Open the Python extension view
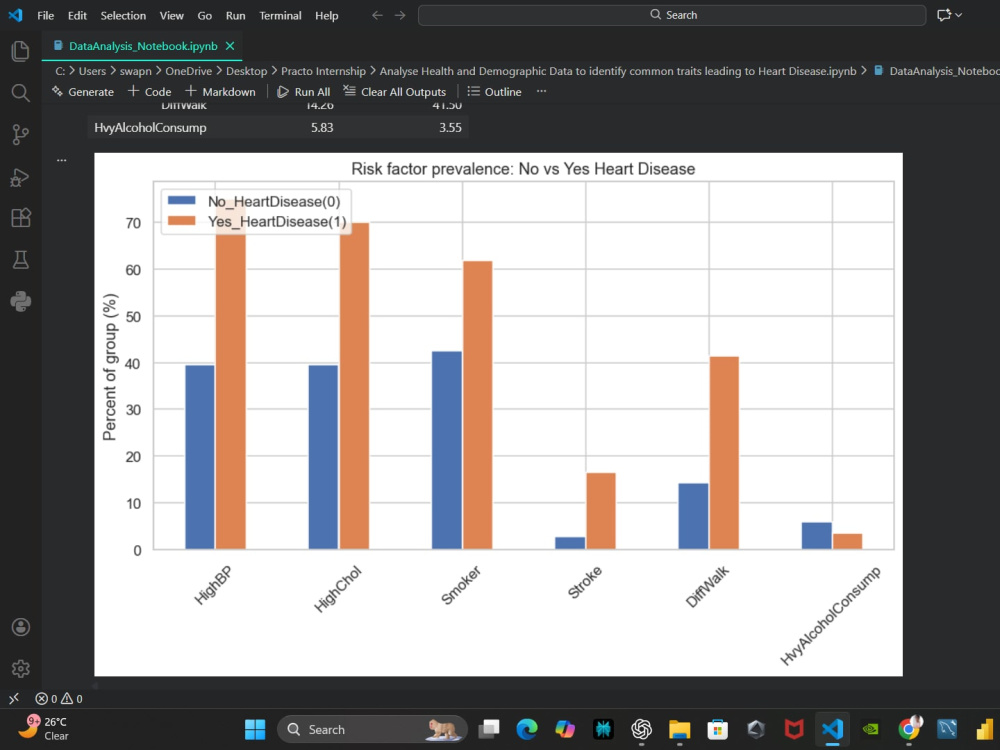Screen dimensions: 1000x750 pyautogui.click(x=20, y=301)
